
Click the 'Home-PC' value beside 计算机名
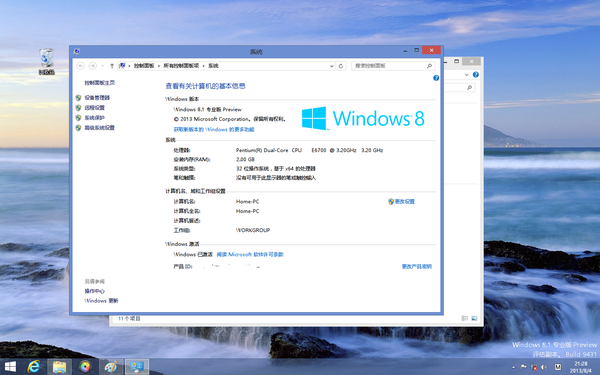point(247,201)
